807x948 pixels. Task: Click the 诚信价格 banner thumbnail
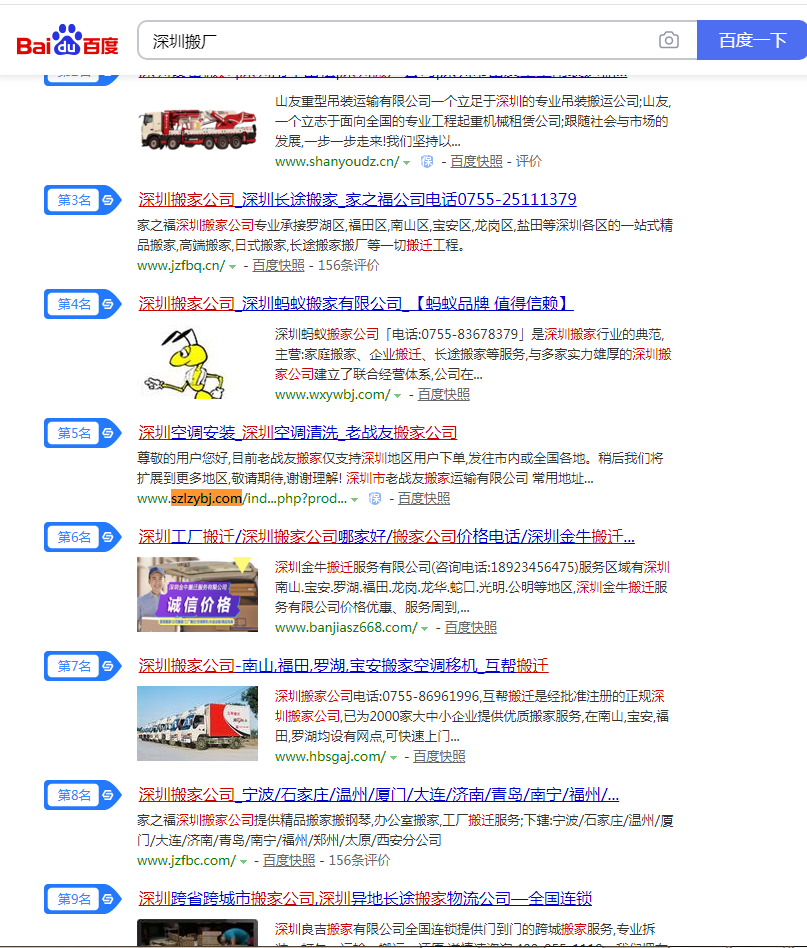click(198, 594)
